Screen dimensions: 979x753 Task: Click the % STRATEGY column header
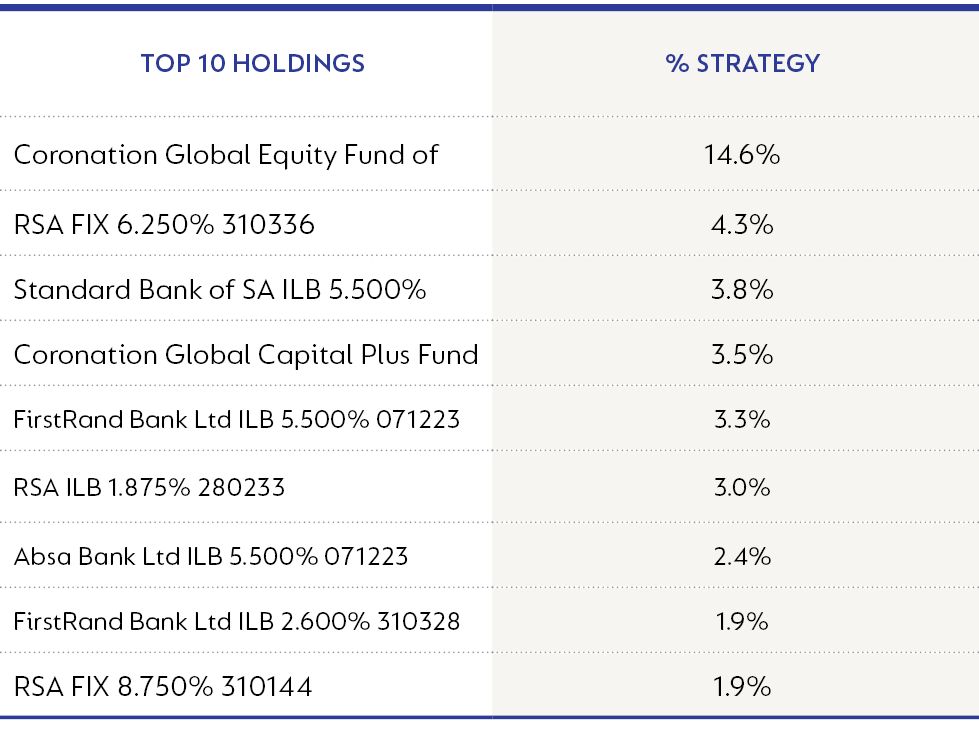click(x=742, y=64)
